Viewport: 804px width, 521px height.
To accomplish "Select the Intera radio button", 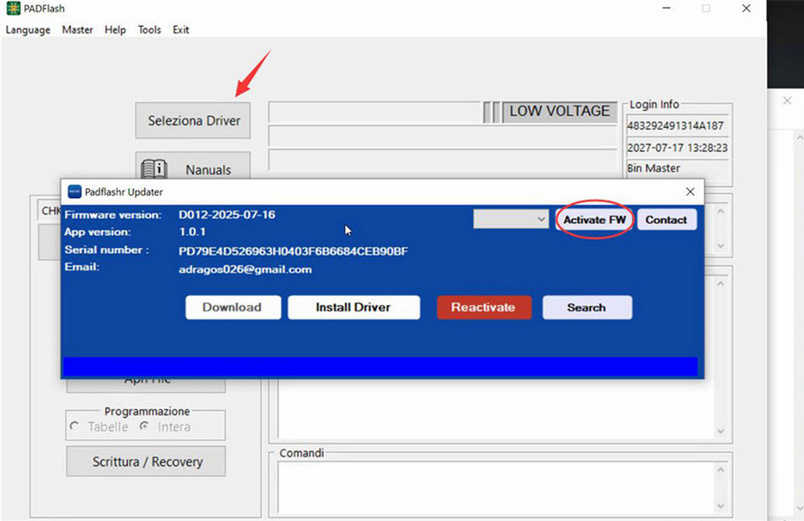I will pyautogui.click(x=145, y=426).
